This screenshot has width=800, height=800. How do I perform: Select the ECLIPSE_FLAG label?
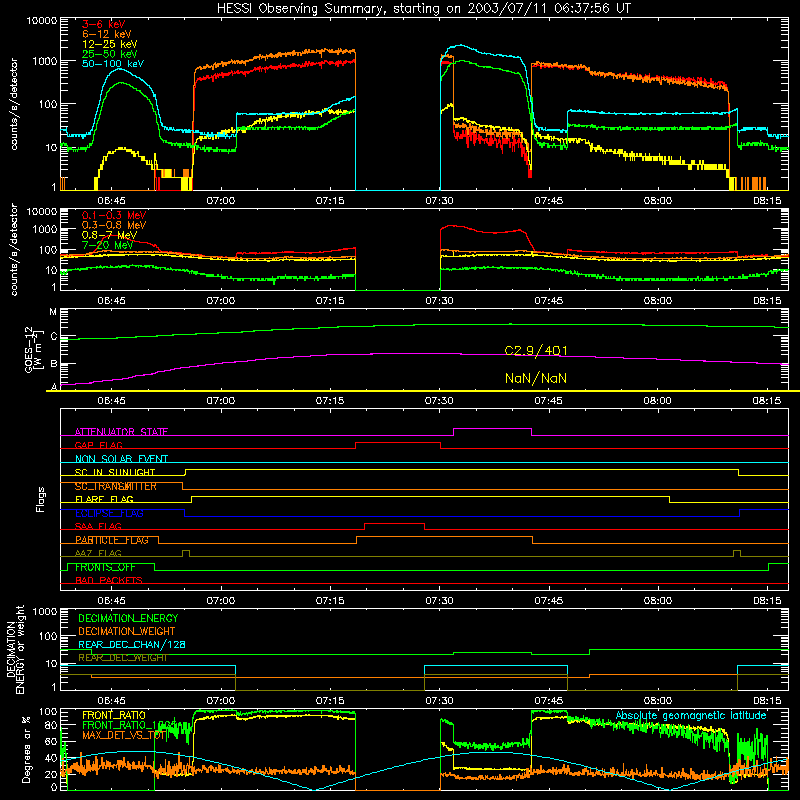[109, 513]
